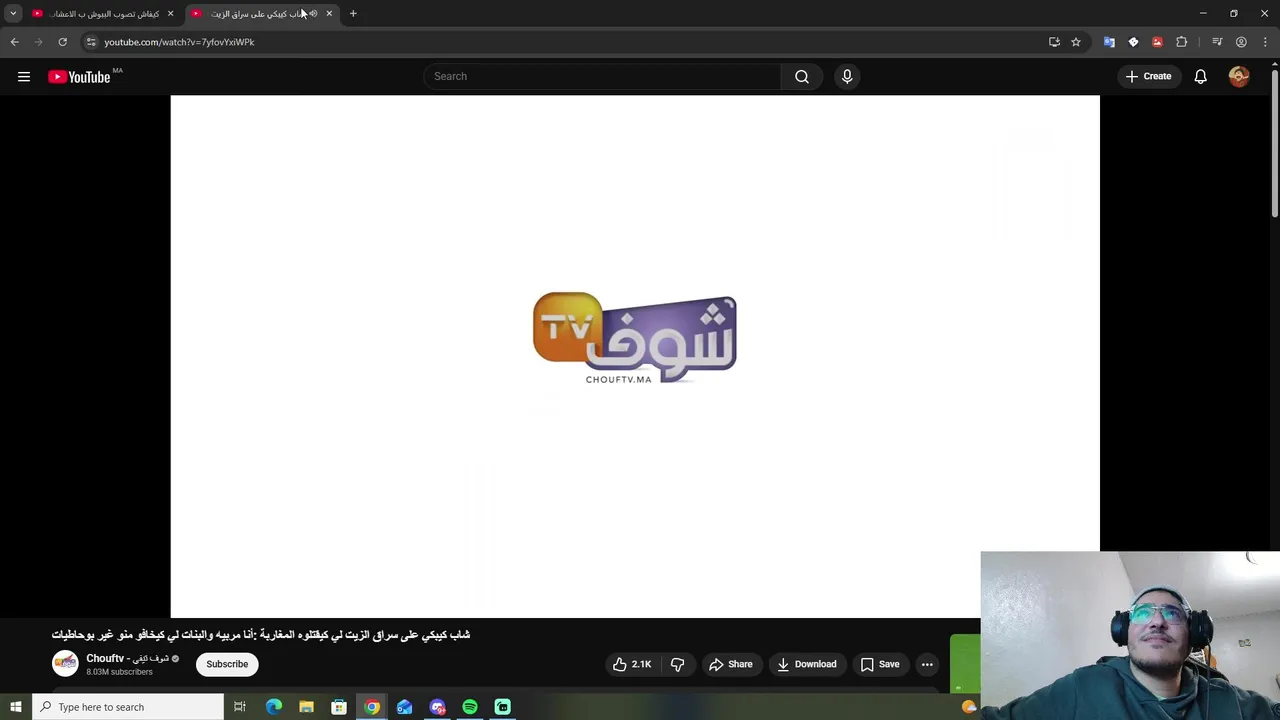Open Microsoft Store from the taskbar
1280x720 pixels.
(339, 707)
